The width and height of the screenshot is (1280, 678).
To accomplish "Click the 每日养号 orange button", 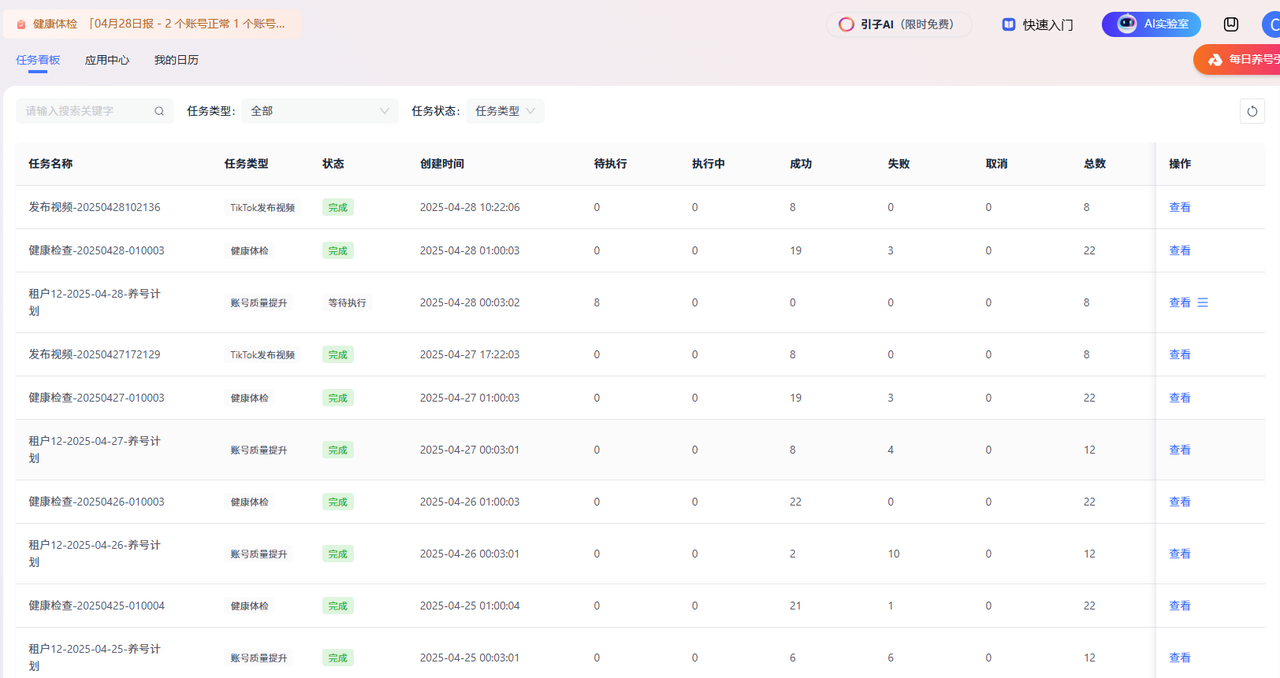I will (1237, 60).
